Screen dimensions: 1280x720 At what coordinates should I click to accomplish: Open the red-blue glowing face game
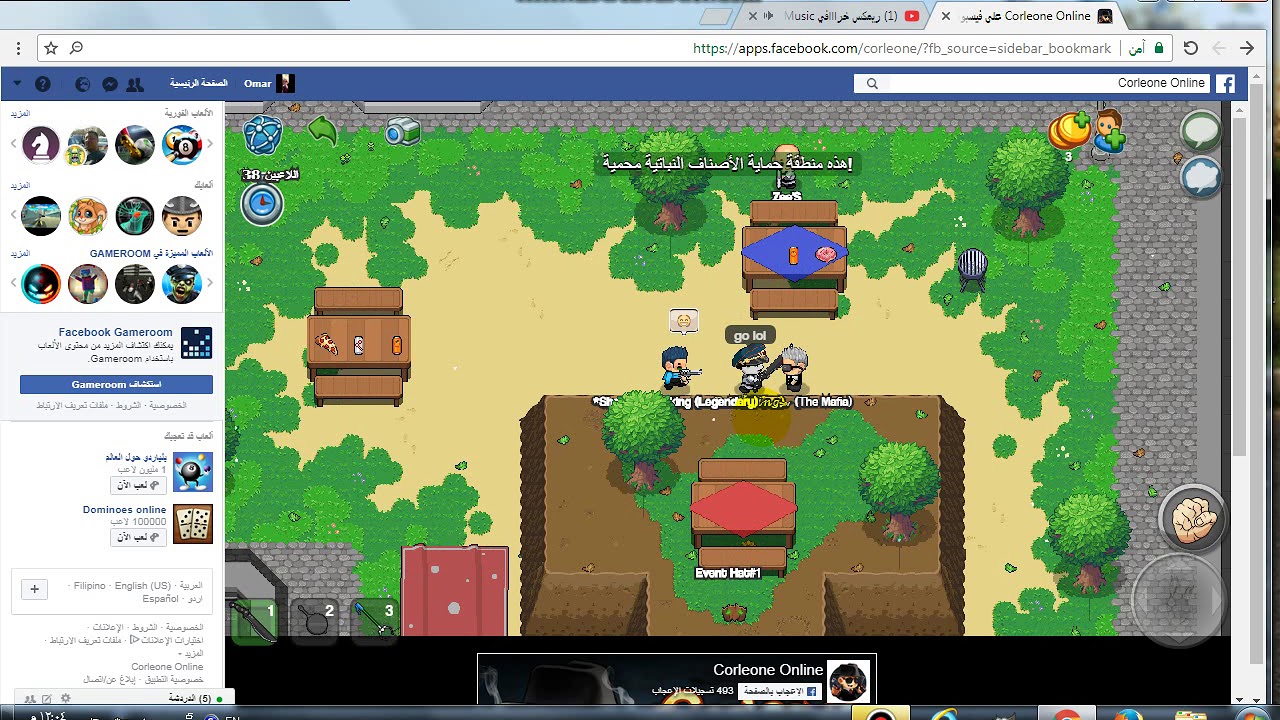pos(41,284)
